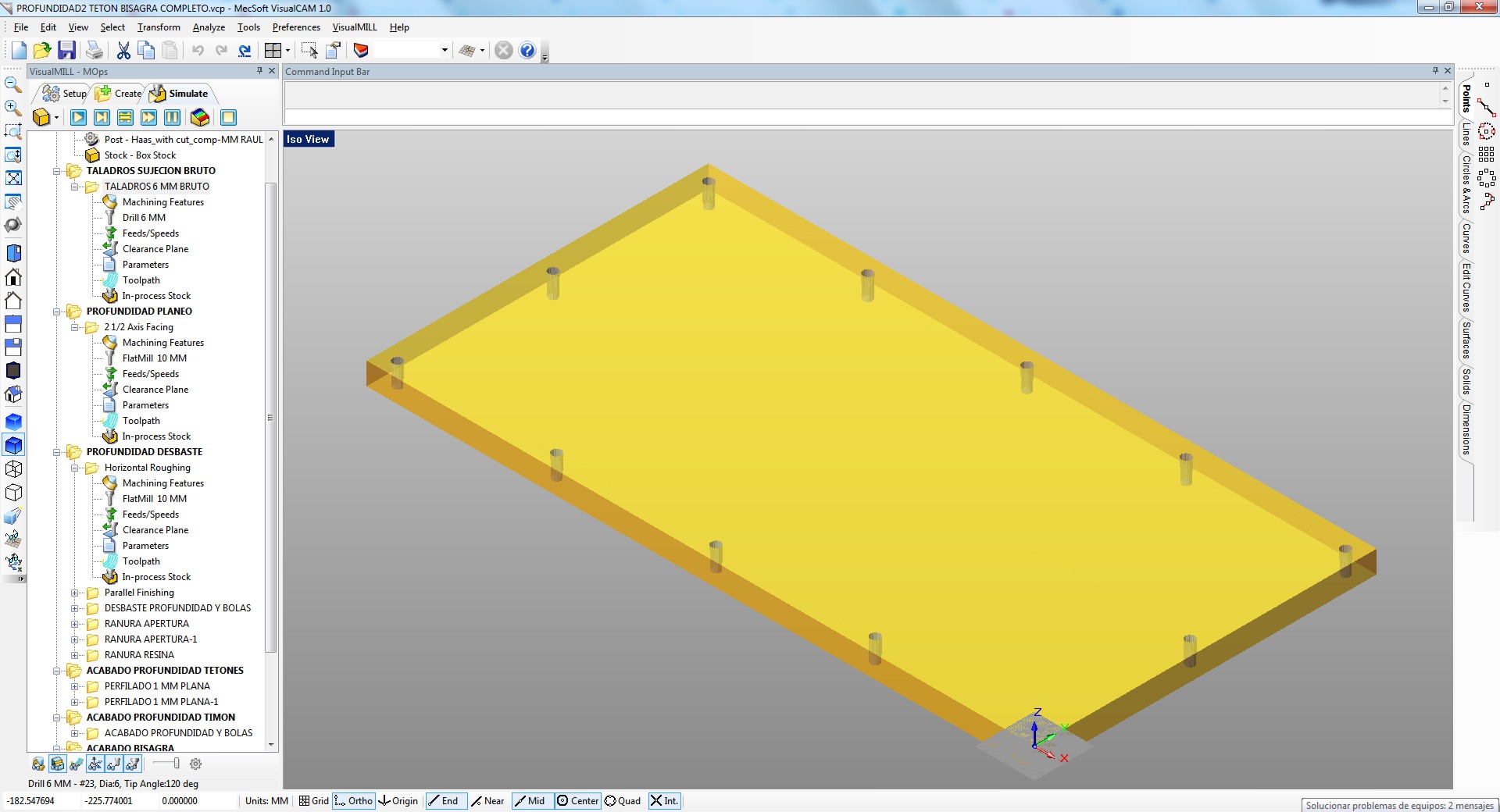The height and width of the screenshot is (812, 1500).
Task: Click the zoom out magnifier icon
Action: (12, 84)
